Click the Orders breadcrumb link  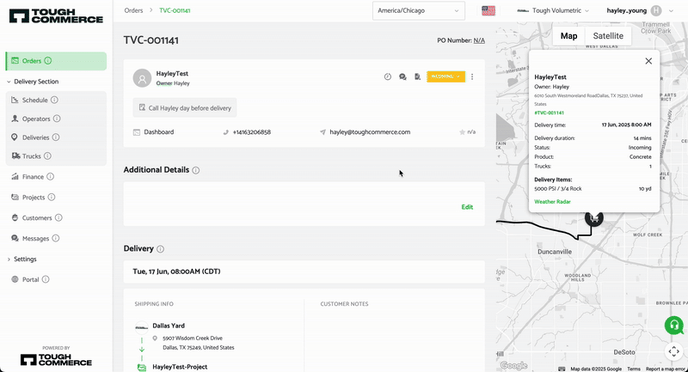pos(133,11)
